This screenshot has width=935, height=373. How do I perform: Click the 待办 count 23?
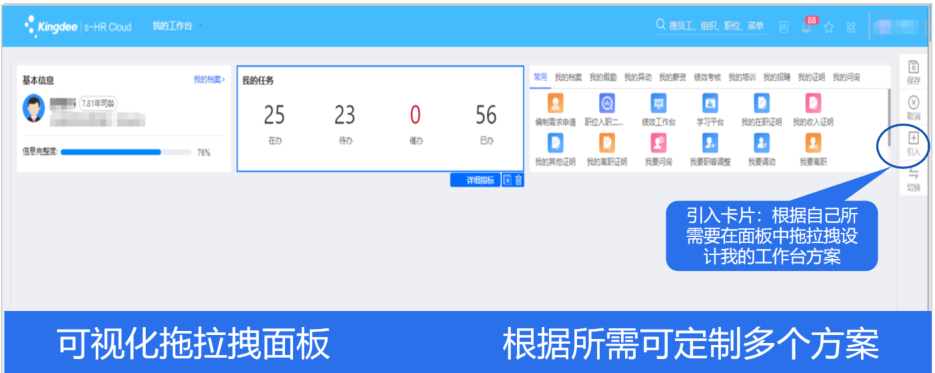coord(344,115)
